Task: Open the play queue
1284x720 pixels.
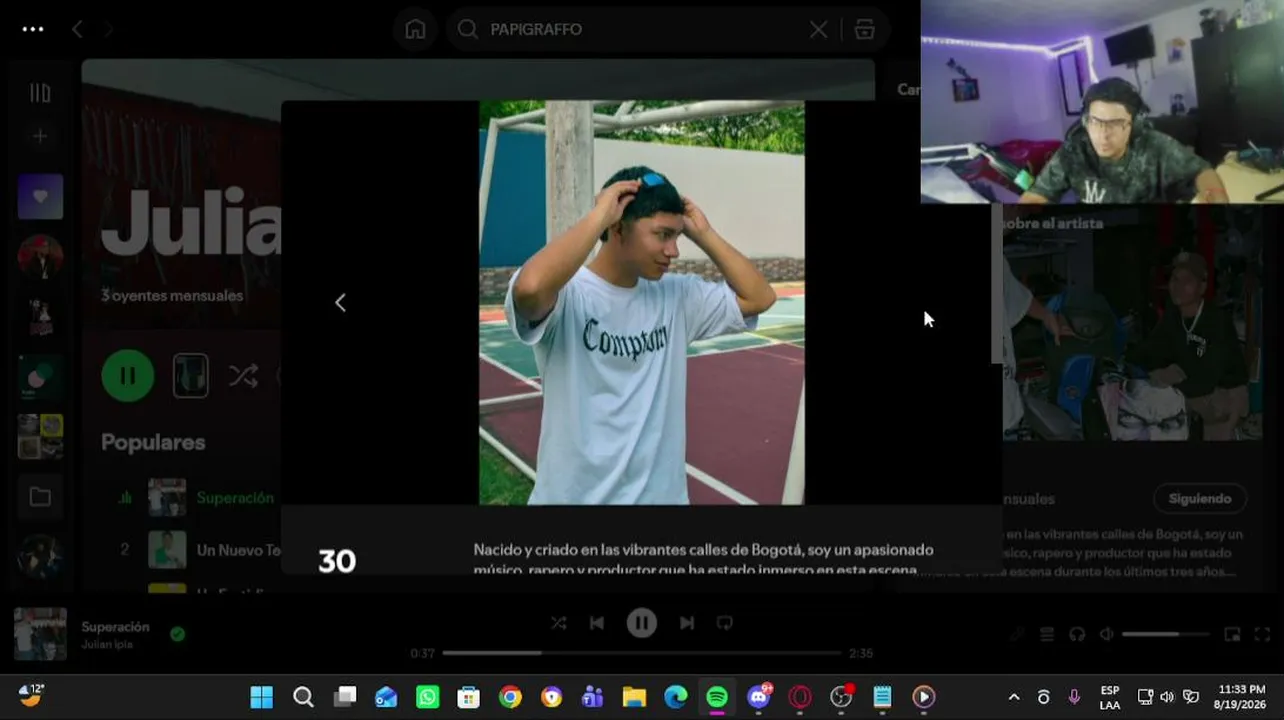Action: [1047, 634]
